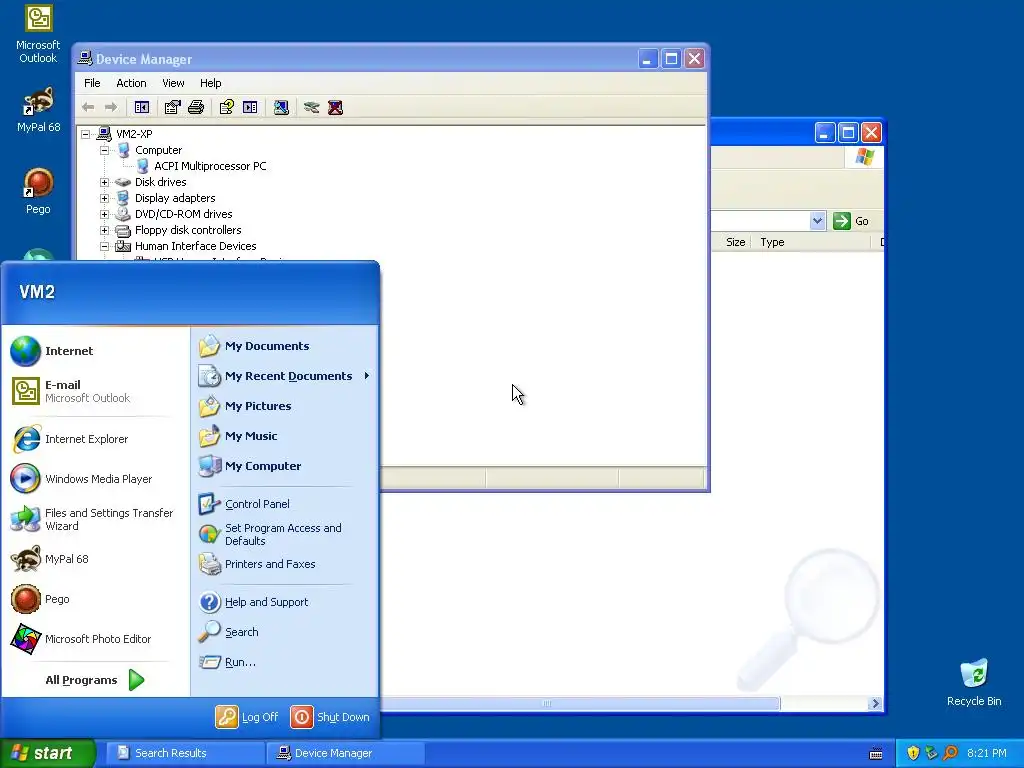Open the File menu in Device Manager
This screenshot has height=768, width=1024.
click(92, 83)
